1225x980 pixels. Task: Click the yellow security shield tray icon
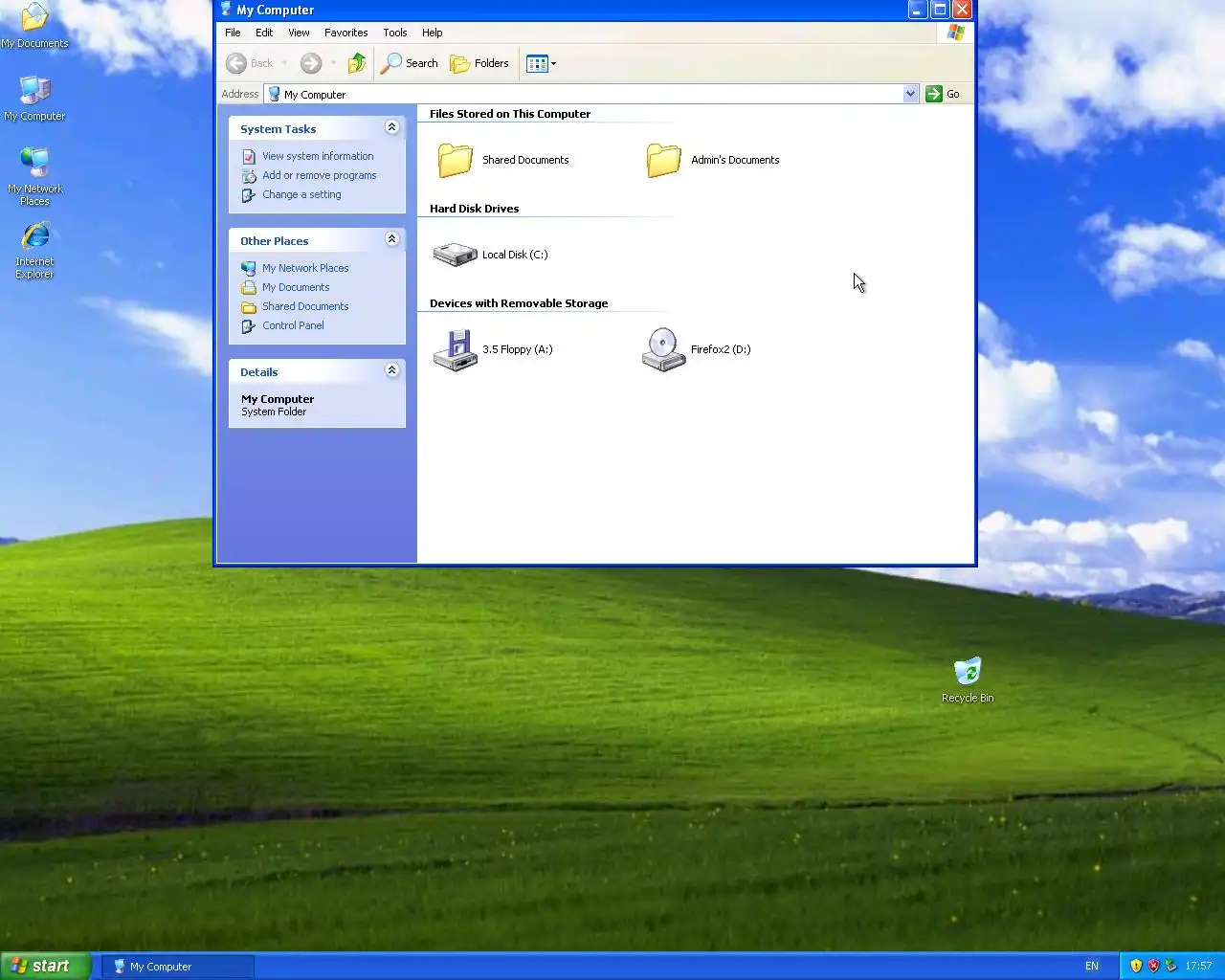point(1136,966)
